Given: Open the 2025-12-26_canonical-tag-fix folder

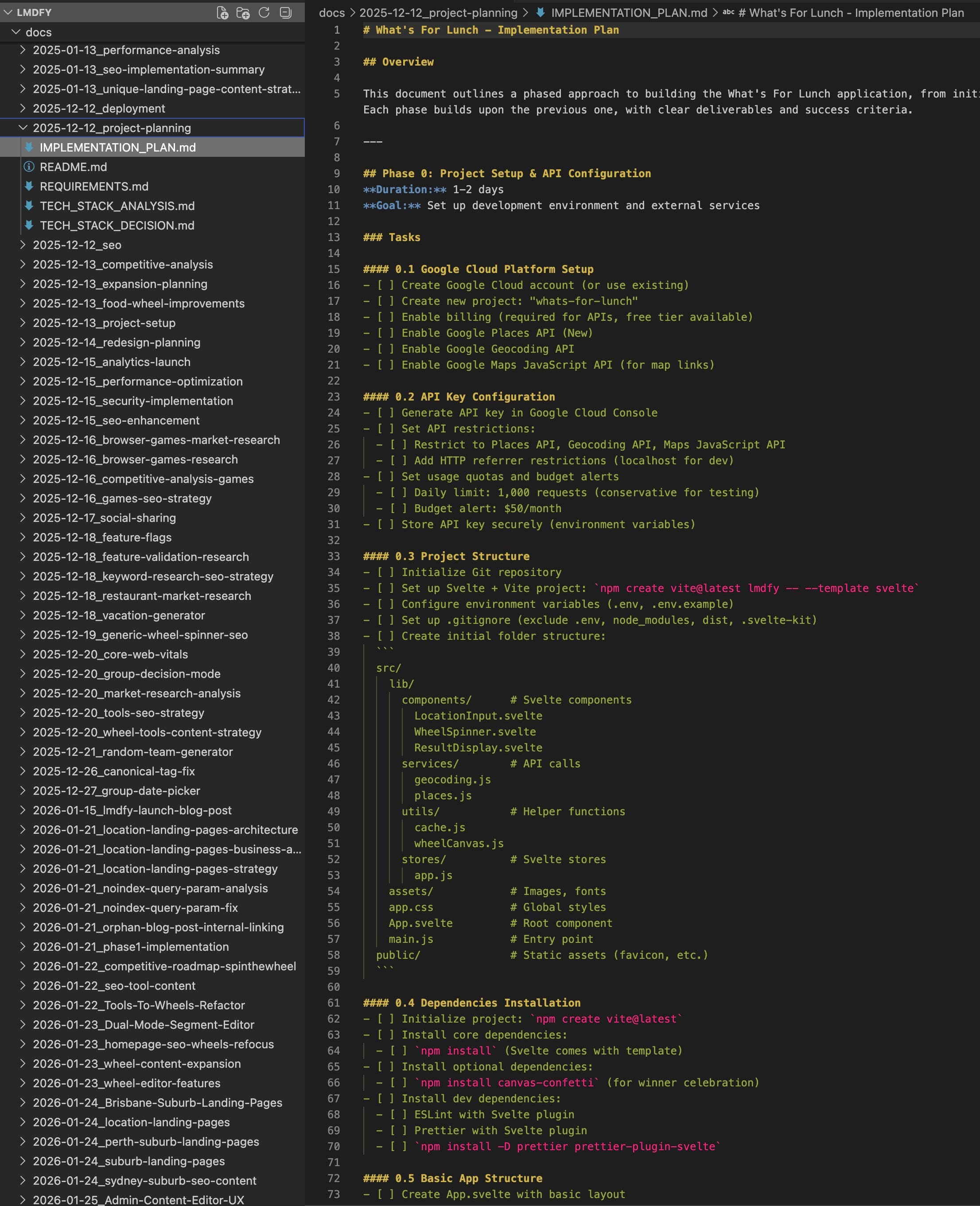Looking at the screenshot, I should click(113, 770).
